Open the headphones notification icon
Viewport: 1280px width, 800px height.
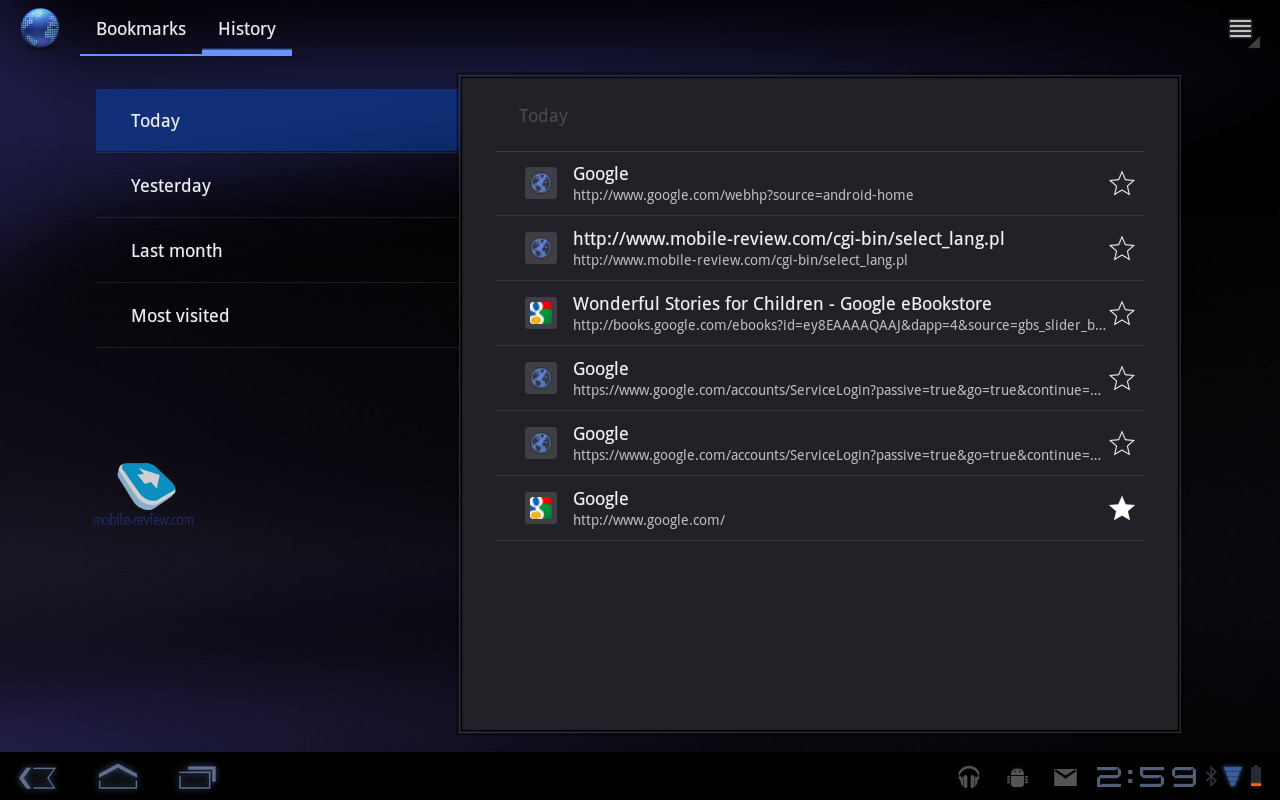(x=968, y=777)
